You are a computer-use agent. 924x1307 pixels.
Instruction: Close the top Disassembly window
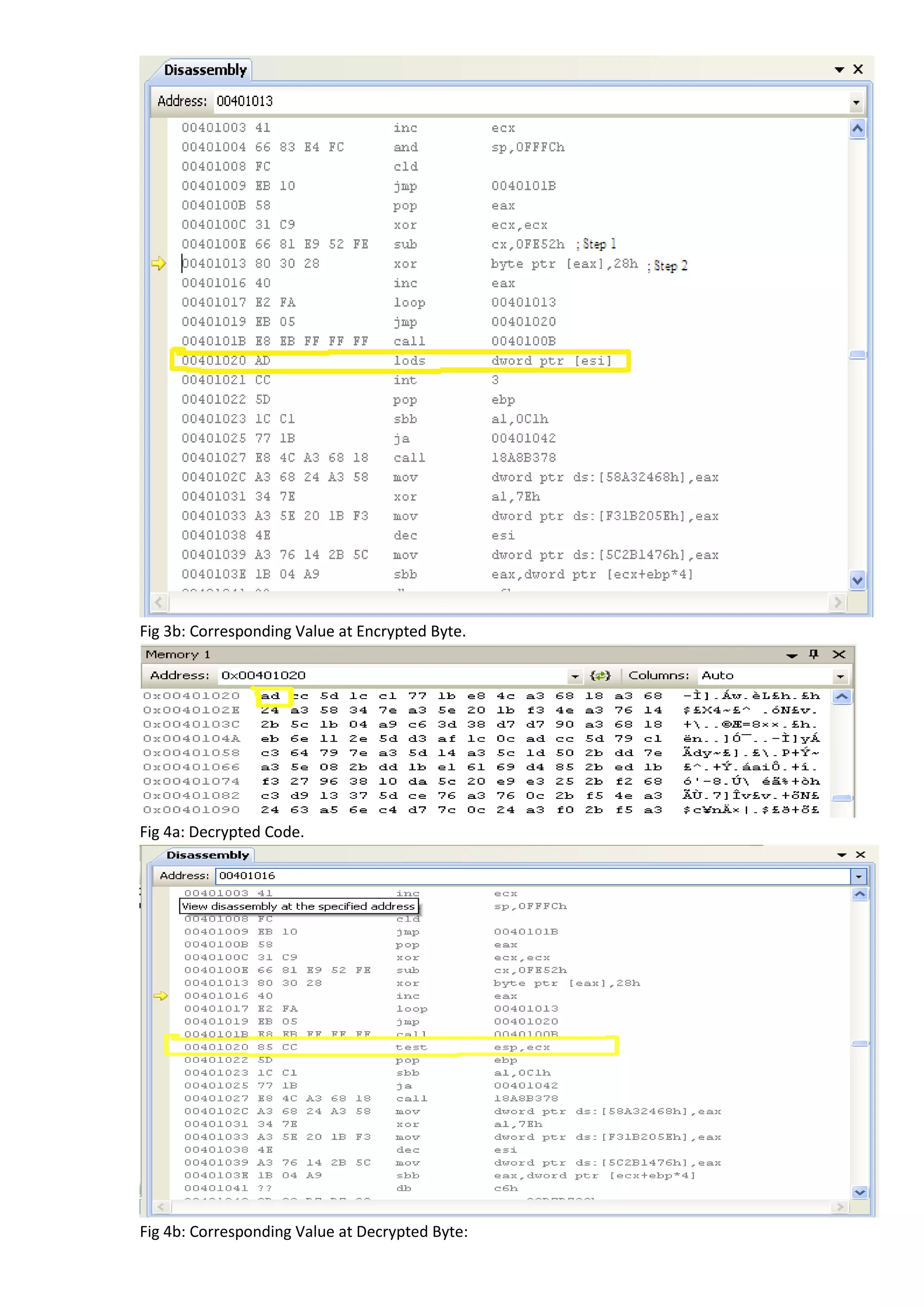pyautogui.click(x=858, y=69)
